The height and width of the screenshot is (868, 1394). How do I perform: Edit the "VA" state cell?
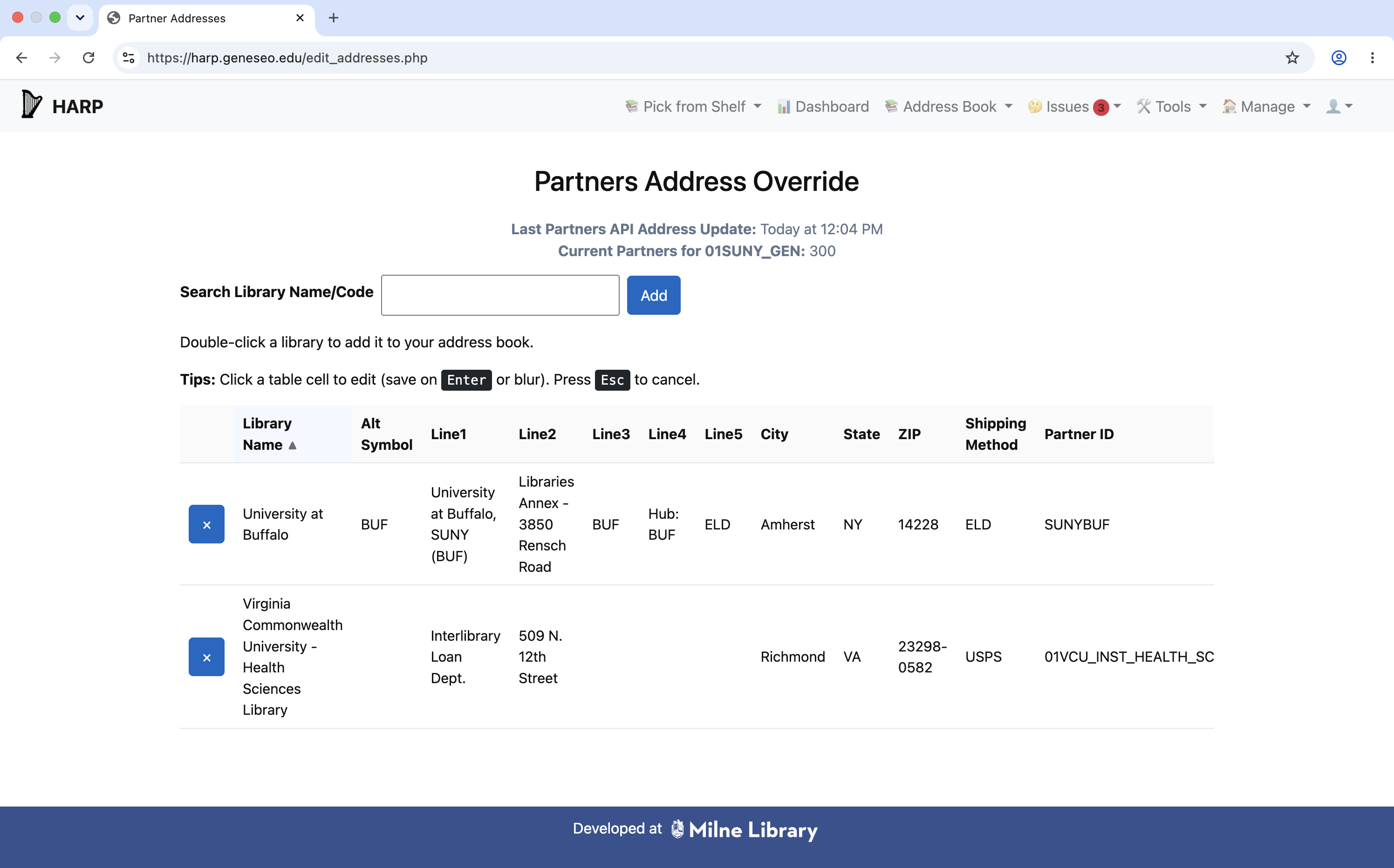[861, 657]
